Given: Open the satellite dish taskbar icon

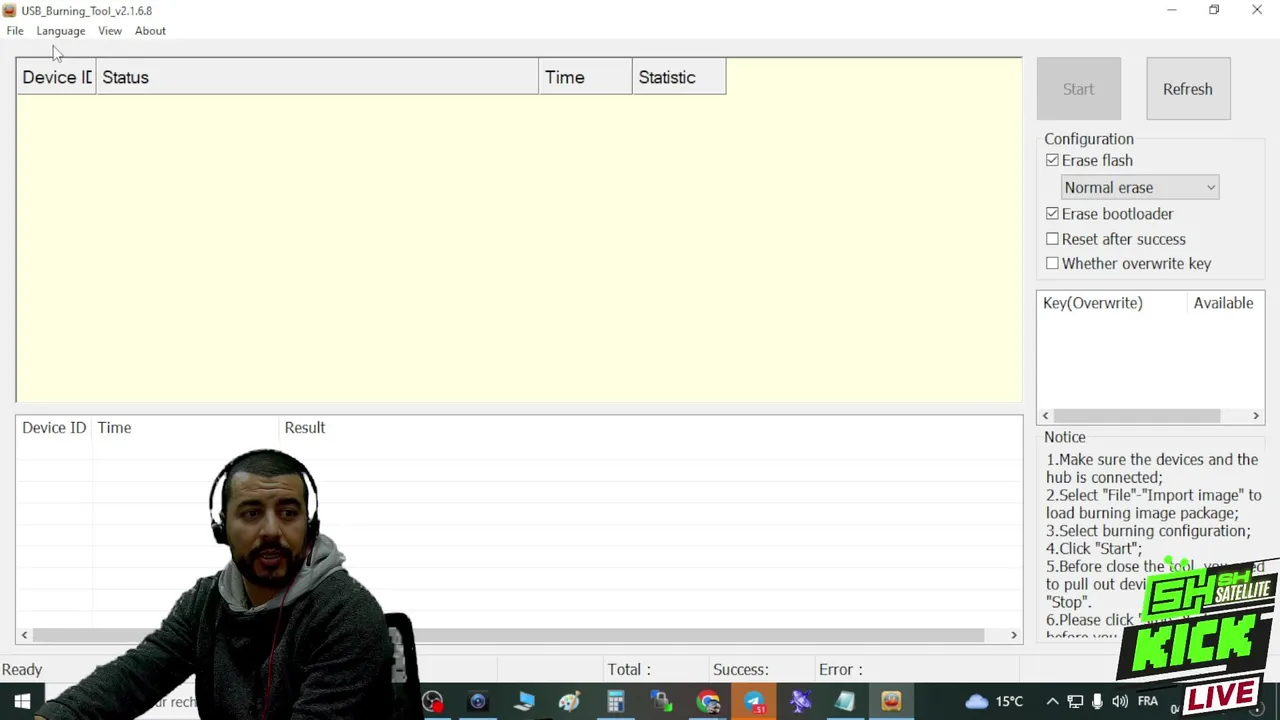Looking at the screenshot, I should [x=800, y=702].
